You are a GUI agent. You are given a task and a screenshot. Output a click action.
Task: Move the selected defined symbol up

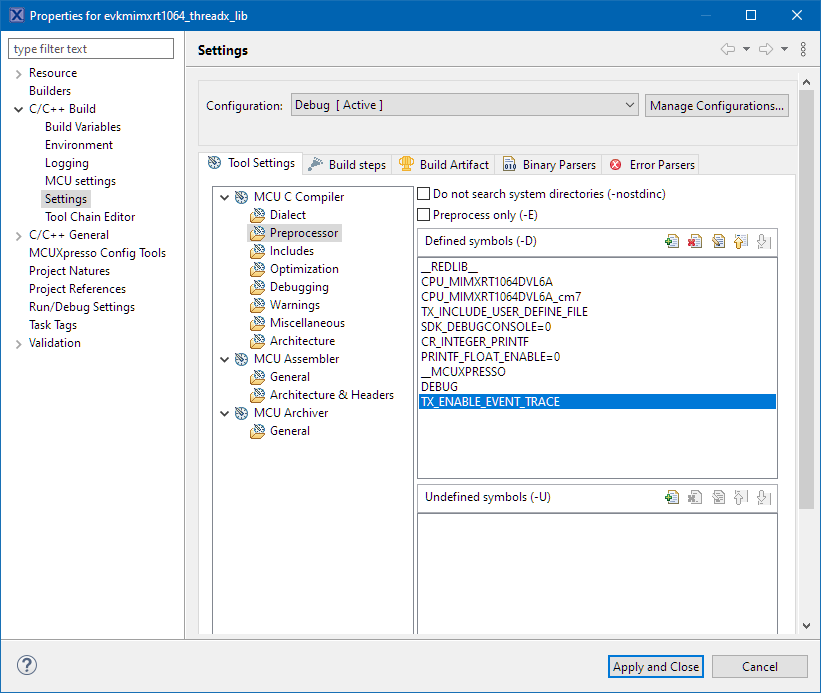pos(741,241)
